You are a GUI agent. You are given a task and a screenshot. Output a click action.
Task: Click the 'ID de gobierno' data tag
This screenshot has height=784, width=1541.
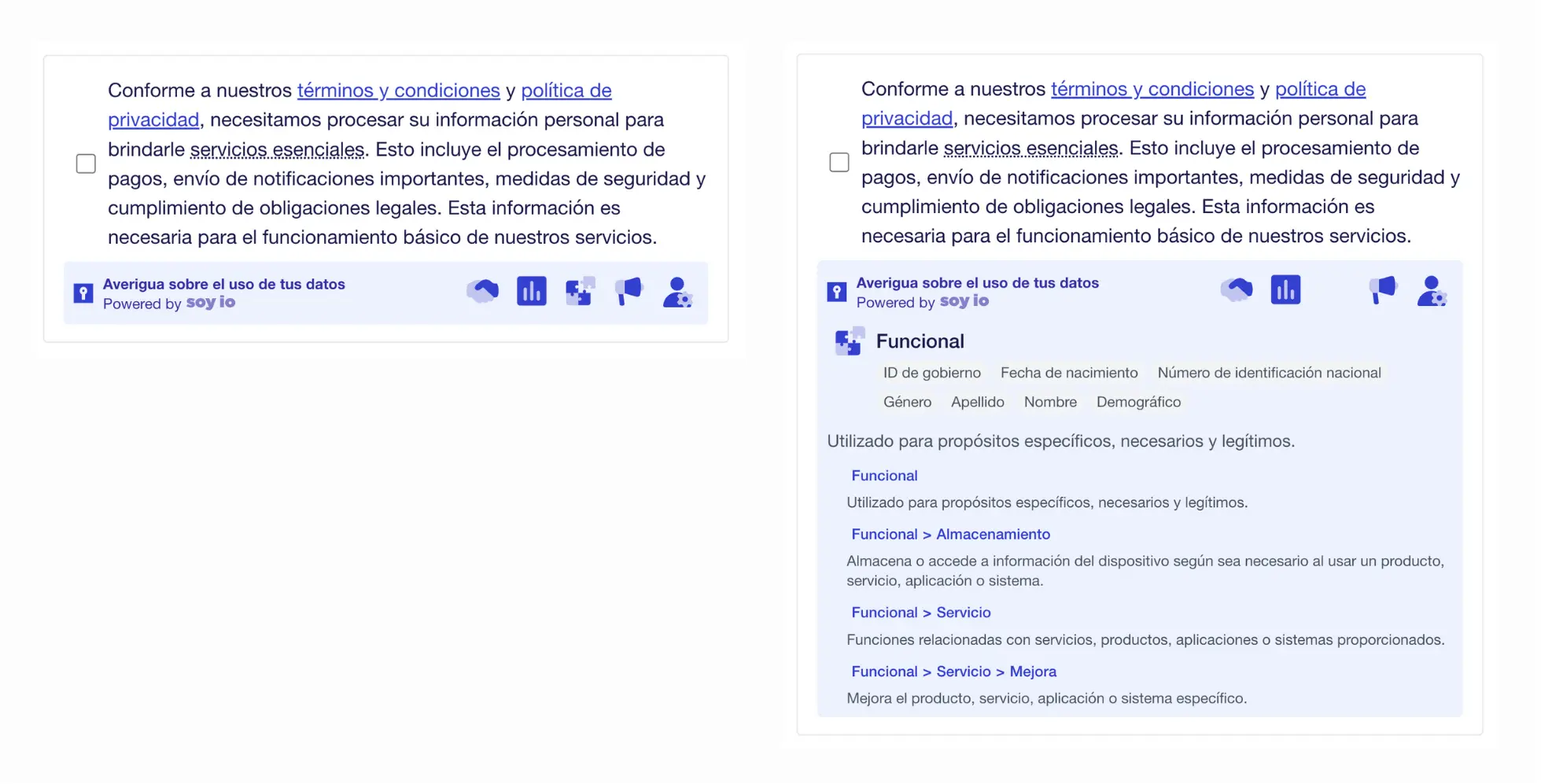click(932, 373)
